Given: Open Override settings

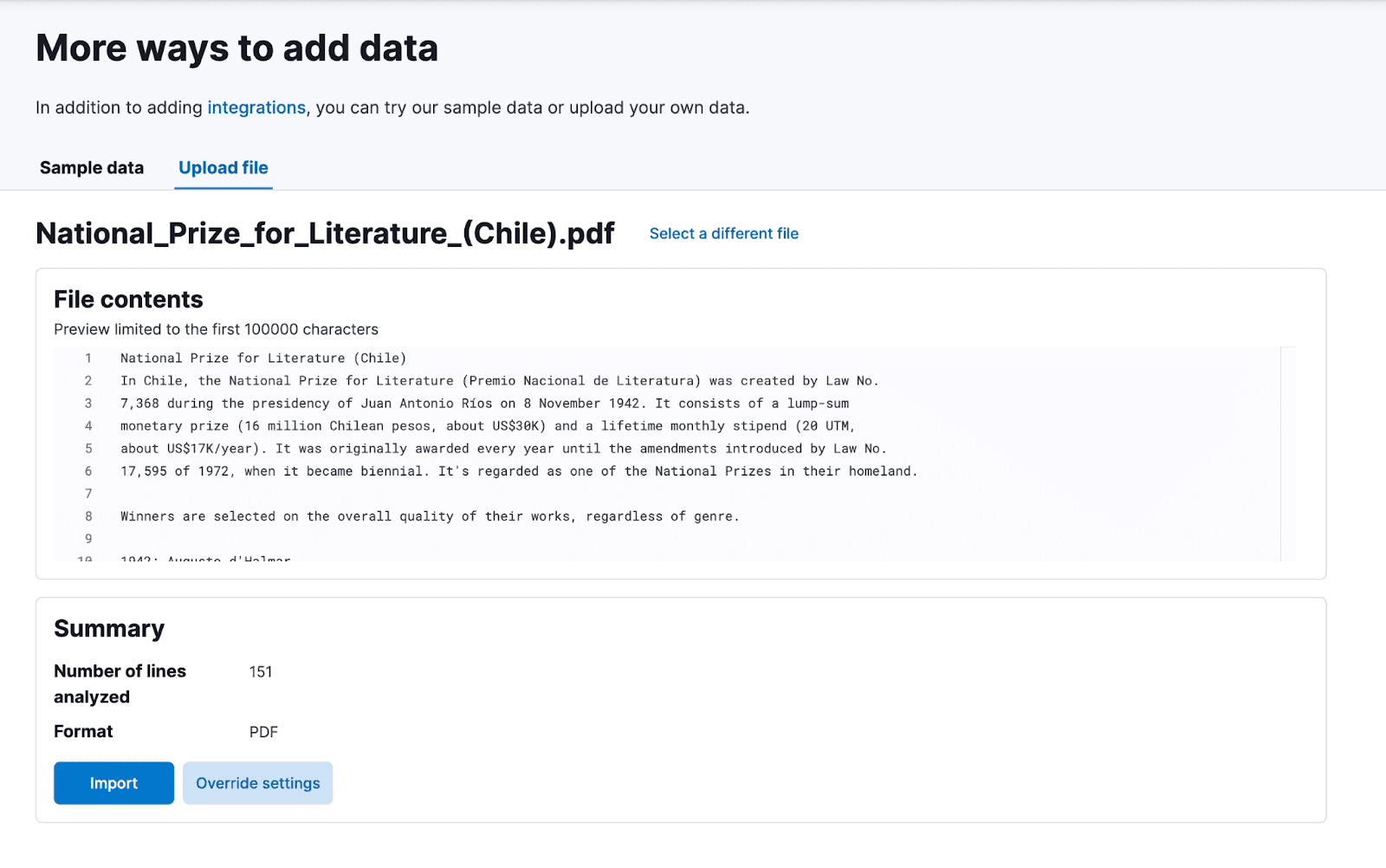Looking at the screenshot, I should tap(257, 782).
